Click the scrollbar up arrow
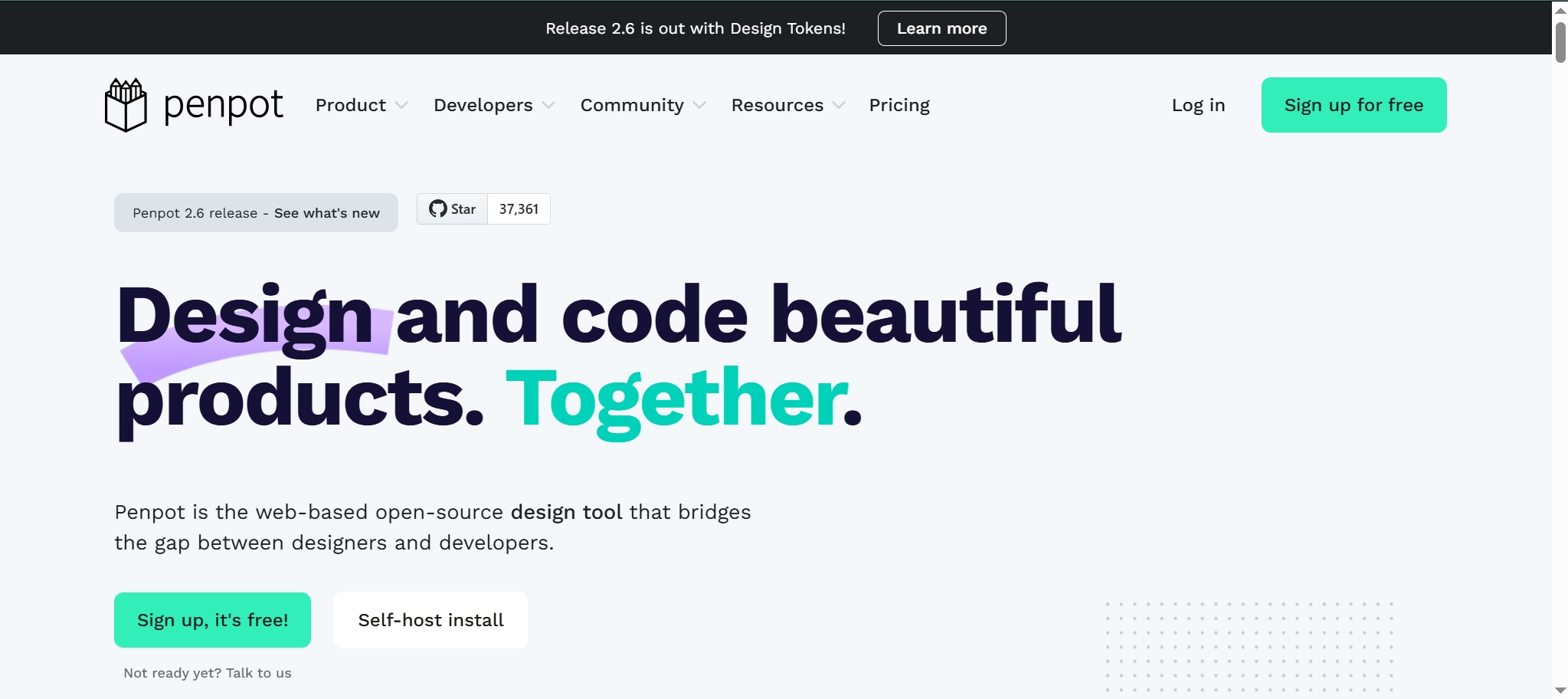Image resolution: width=1568 pixels, height=699 pixels. [x=1560, y=10]
